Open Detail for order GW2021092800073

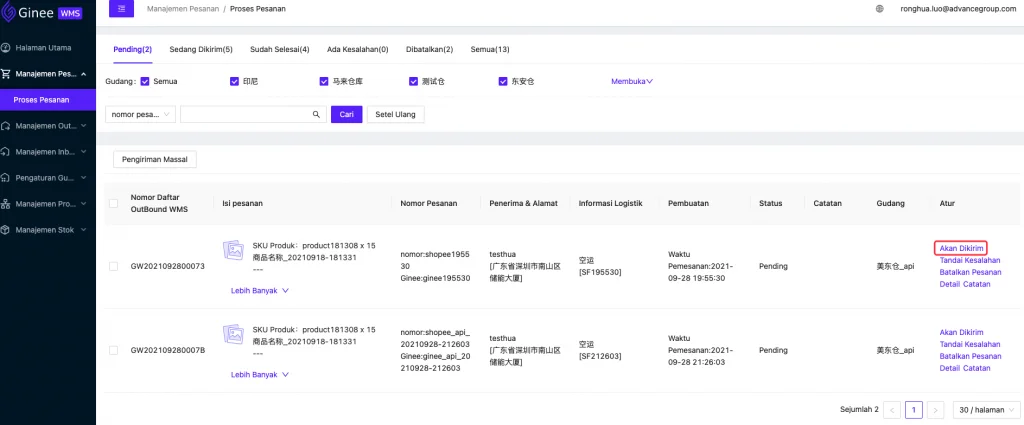pyautogui.click(x=950, y=284)
